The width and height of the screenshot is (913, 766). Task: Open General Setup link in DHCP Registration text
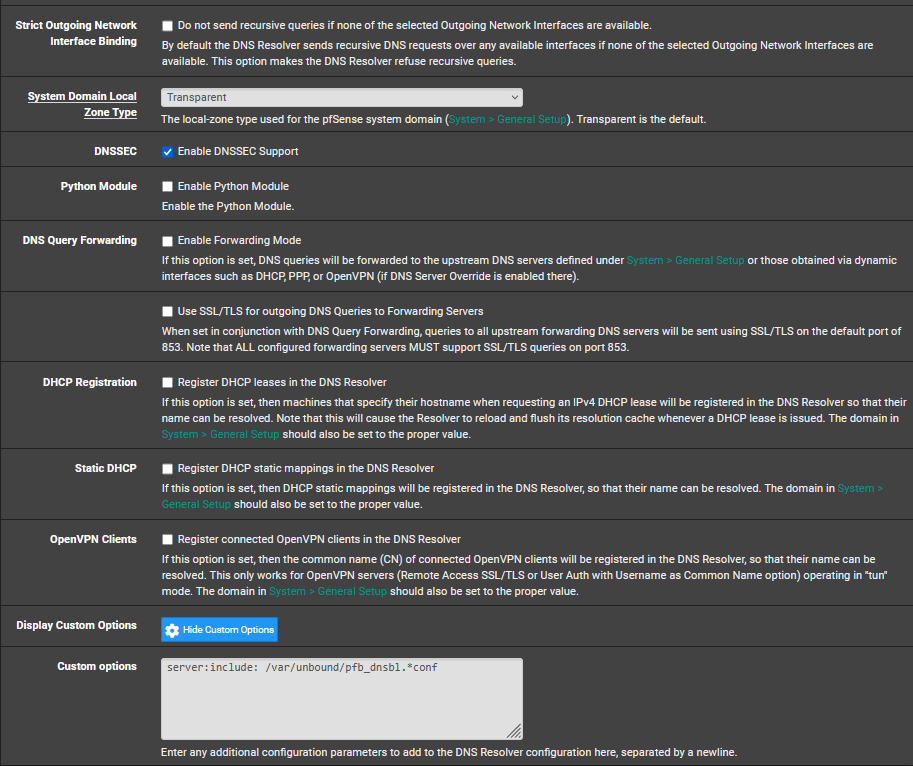pos(218,435)
